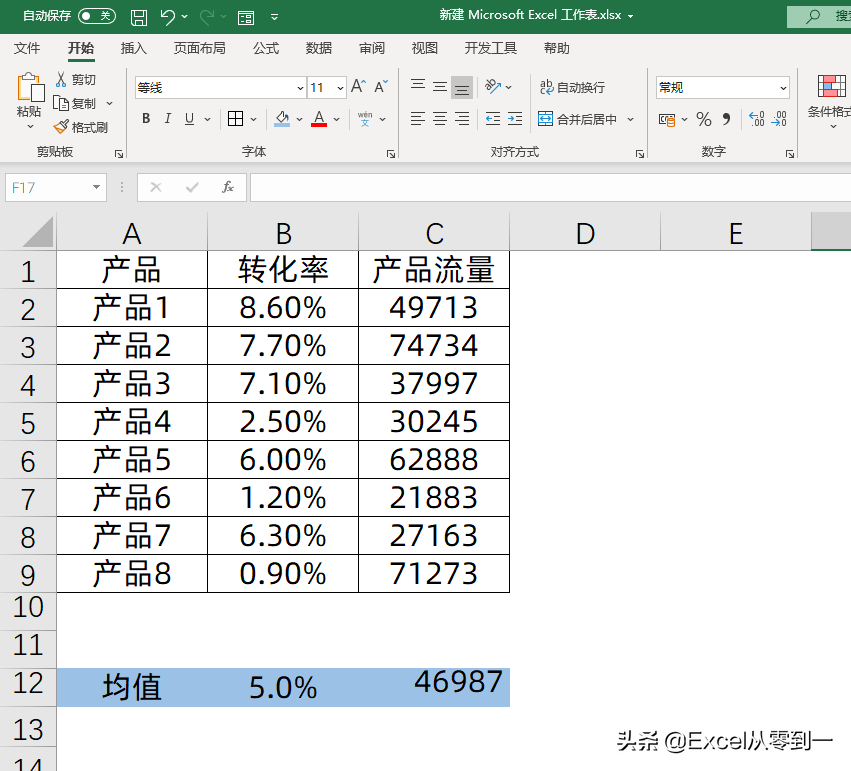851x771 pixels.
Task: Increase font size with larger A icon
Action: coord(358,87)
